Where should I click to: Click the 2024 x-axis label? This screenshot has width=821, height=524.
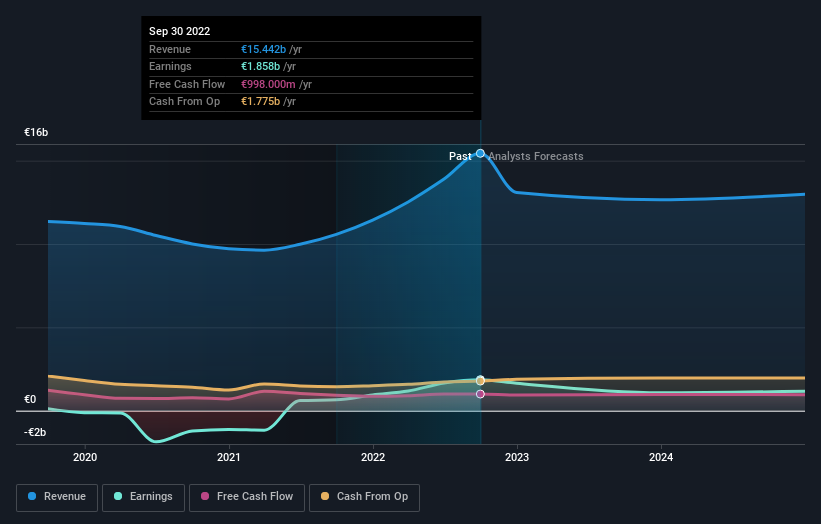click(x=661, y=458)
